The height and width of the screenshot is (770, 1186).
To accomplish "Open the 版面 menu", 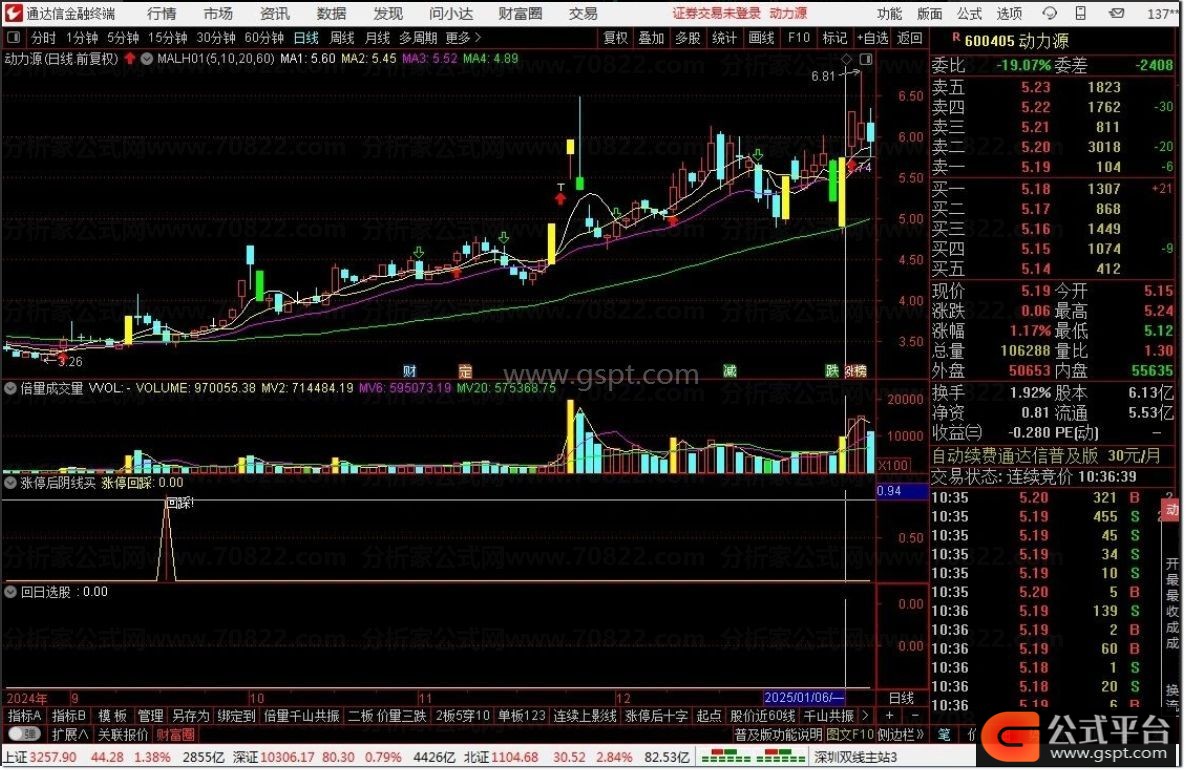I will tap(930, 14).
